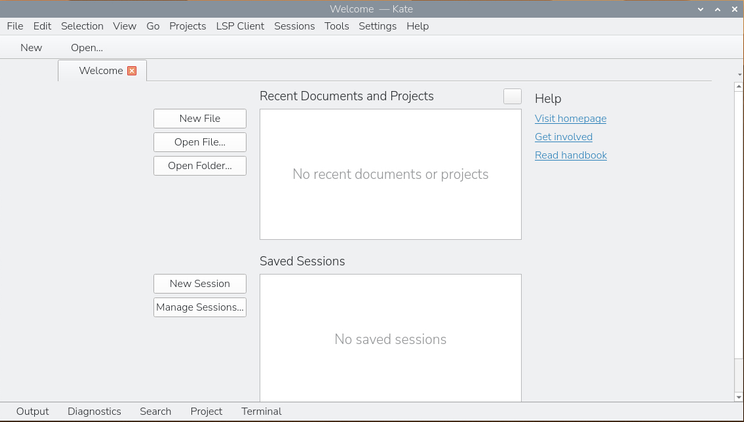744x422 pixels.
Task: Open the File menu
Action: (x=15, y=26)
